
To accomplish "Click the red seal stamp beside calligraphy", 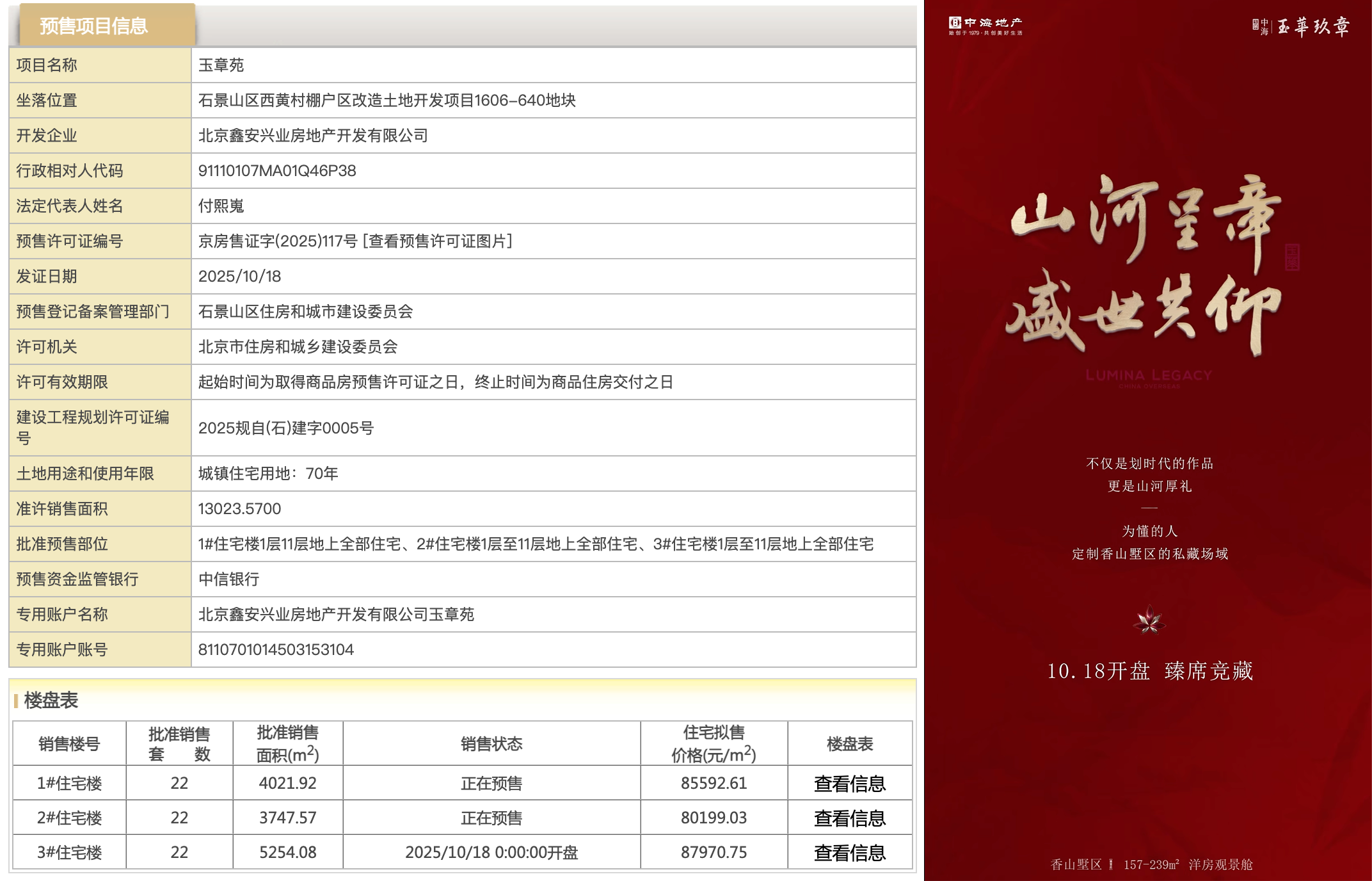I will point(1292,257).
